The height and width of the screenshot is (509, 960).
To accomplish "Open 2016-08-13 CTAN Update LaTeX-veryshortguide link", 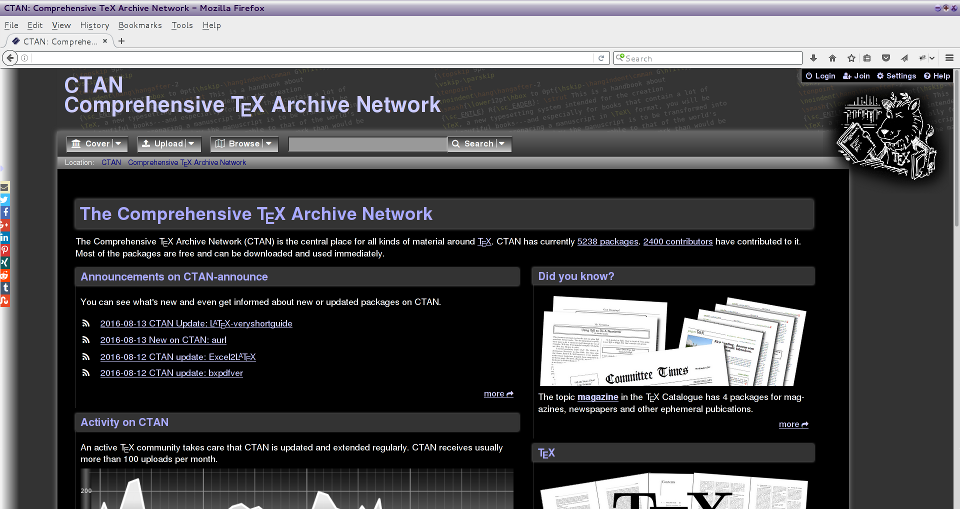I will pos(196,323).
